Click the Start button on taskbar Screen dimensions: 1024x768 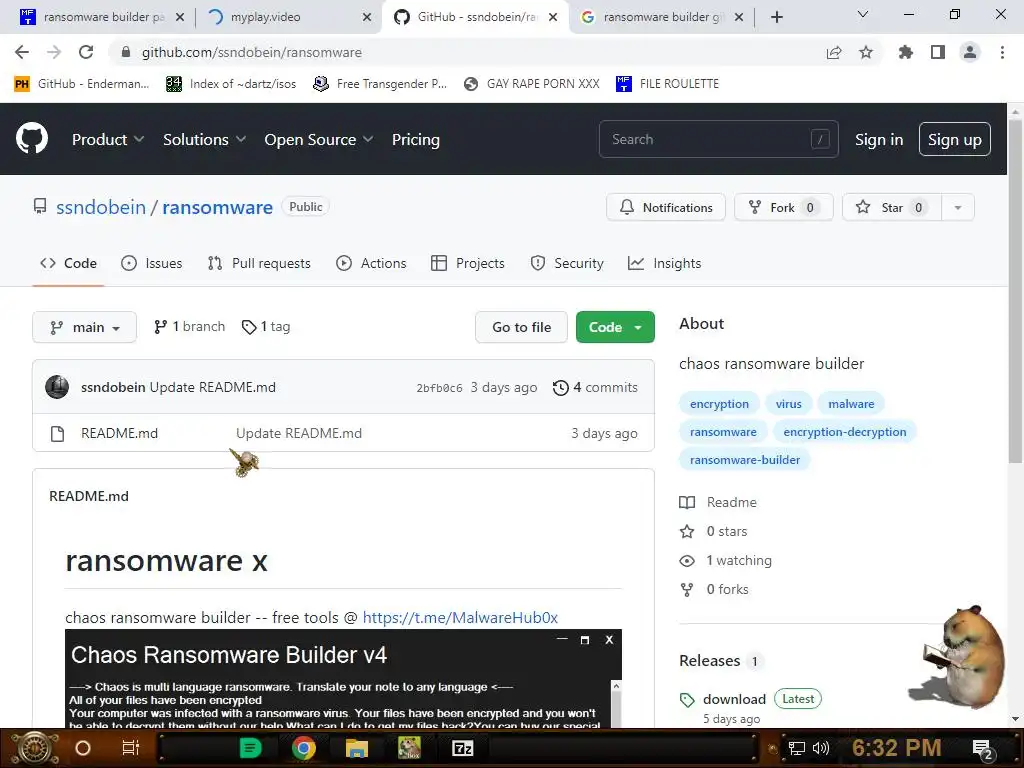click(x=35, y=748)
